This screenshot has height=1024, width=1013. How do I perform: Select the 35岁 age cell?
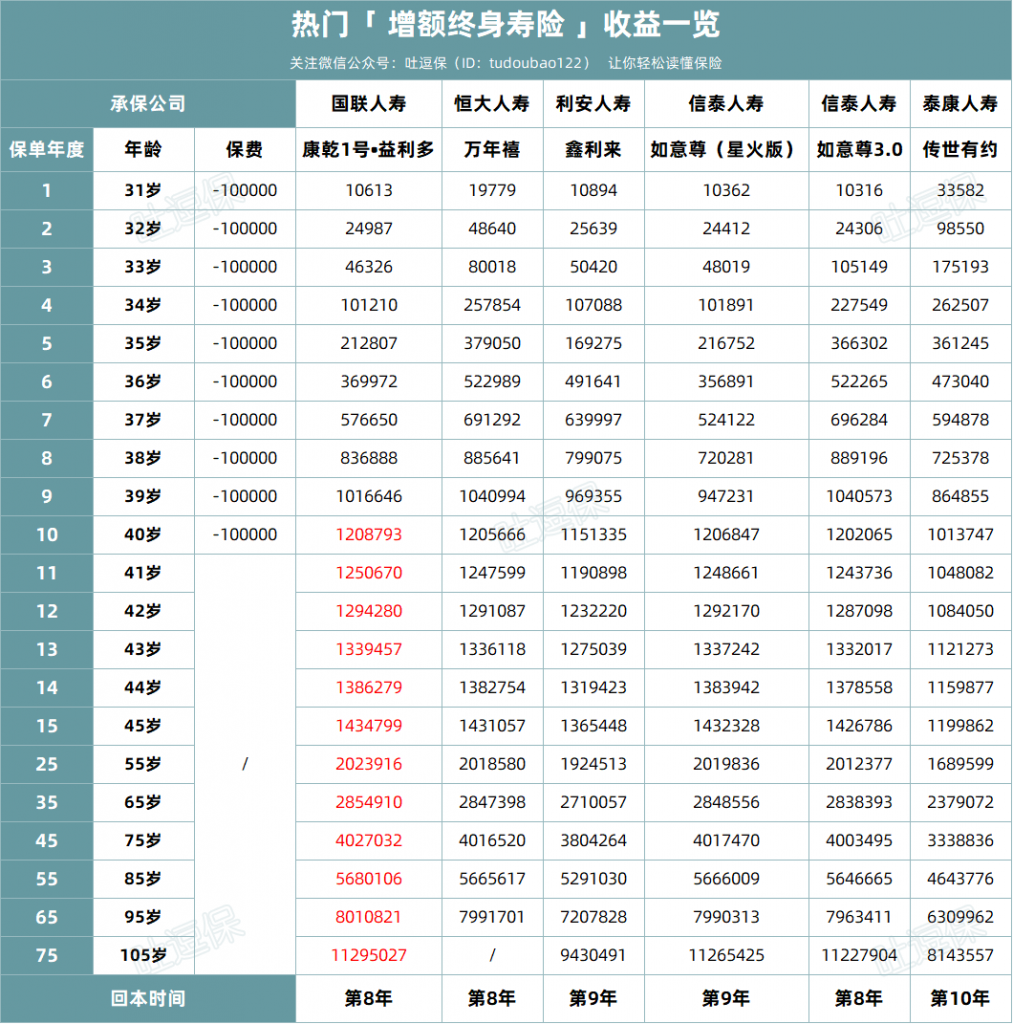point(143,343)
